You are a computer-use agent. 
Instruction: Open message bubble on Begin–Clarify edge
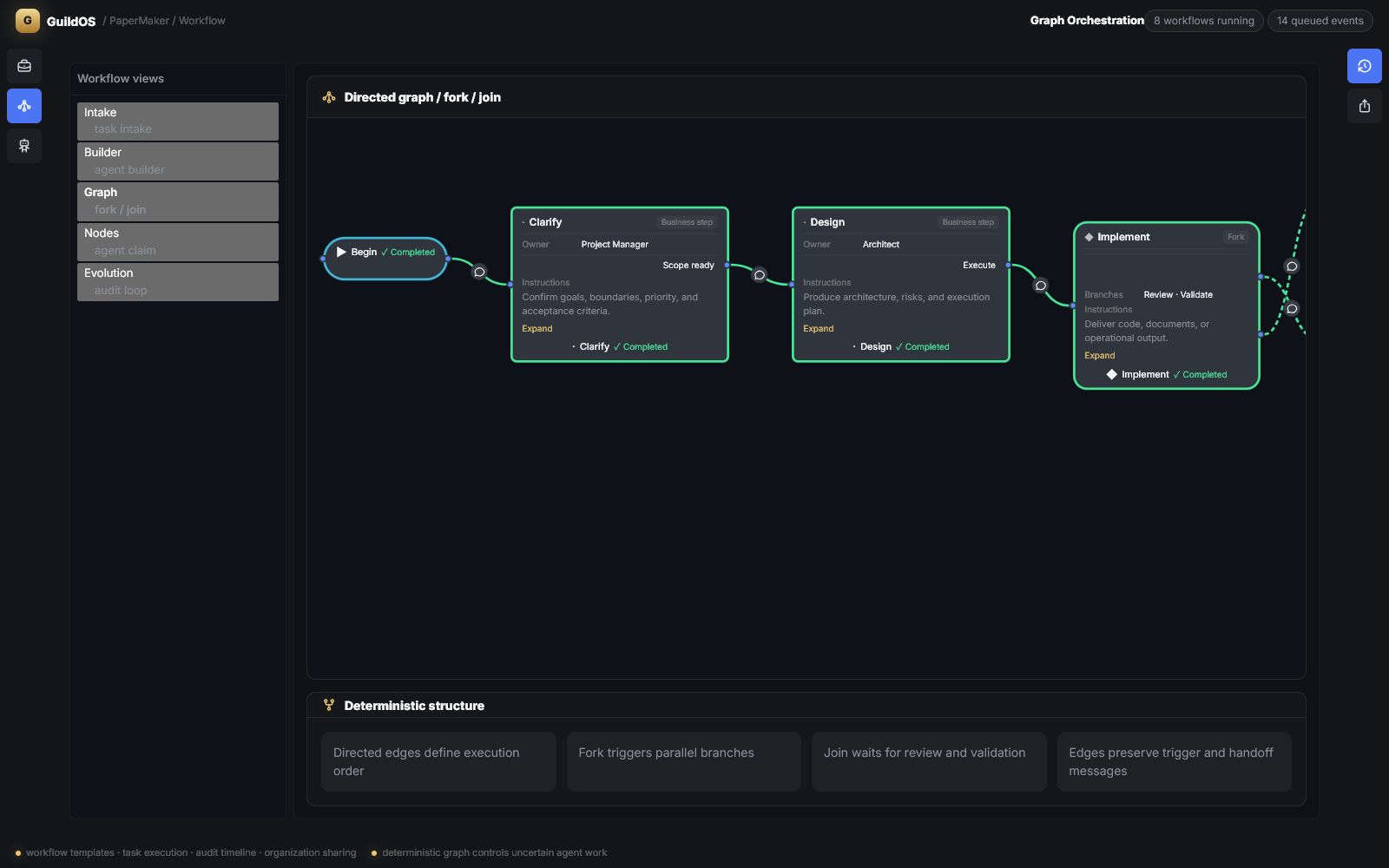(x=479, y=272)
